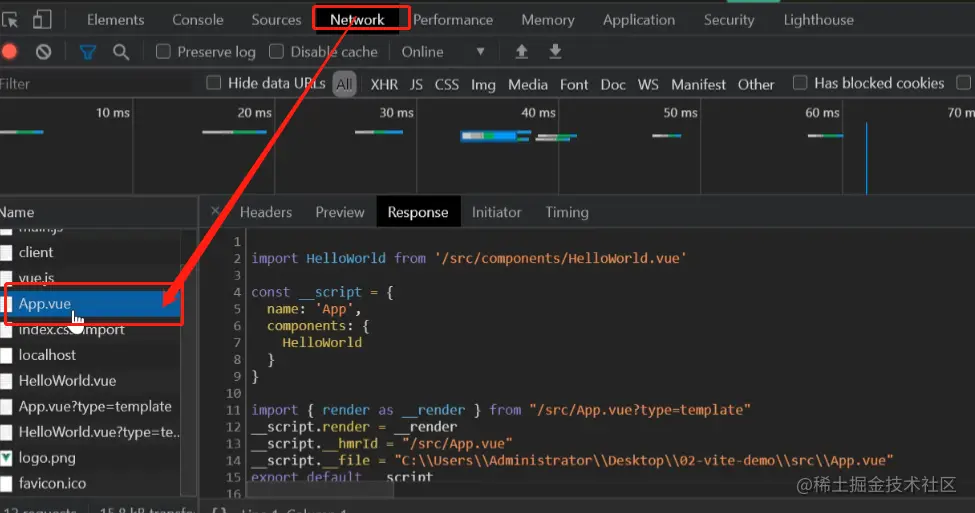Viewport: 975px width, 513px height.
Task: Open the Console tab
Action: click(198, 20)
